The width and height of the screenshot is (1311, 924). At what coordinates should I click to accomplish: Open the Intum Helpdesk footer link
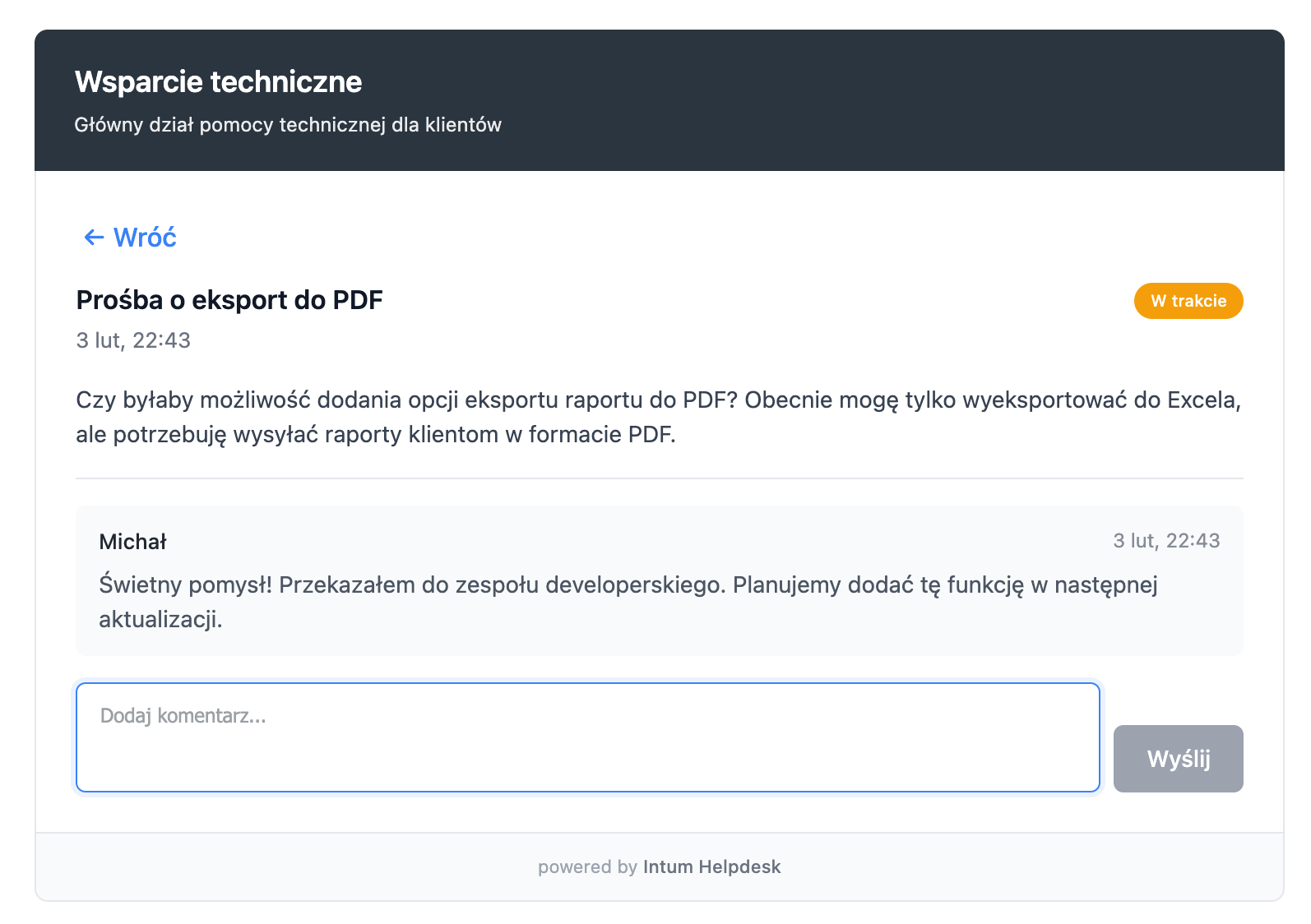pos(711,866)
